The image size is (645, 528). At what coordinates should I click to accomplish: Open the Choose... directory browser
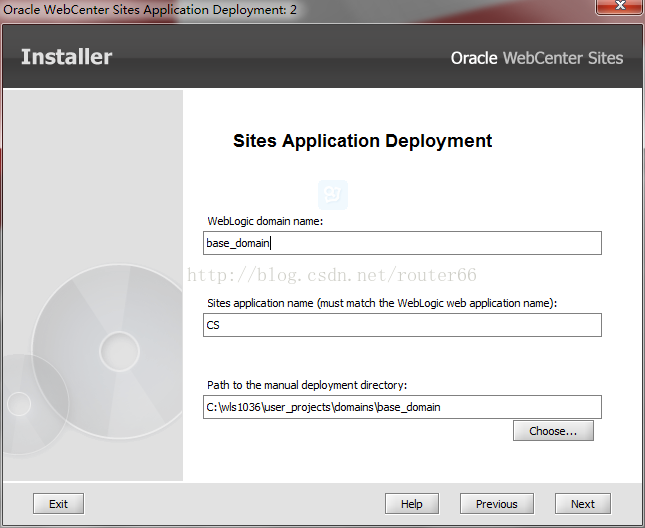coord(553,431)
